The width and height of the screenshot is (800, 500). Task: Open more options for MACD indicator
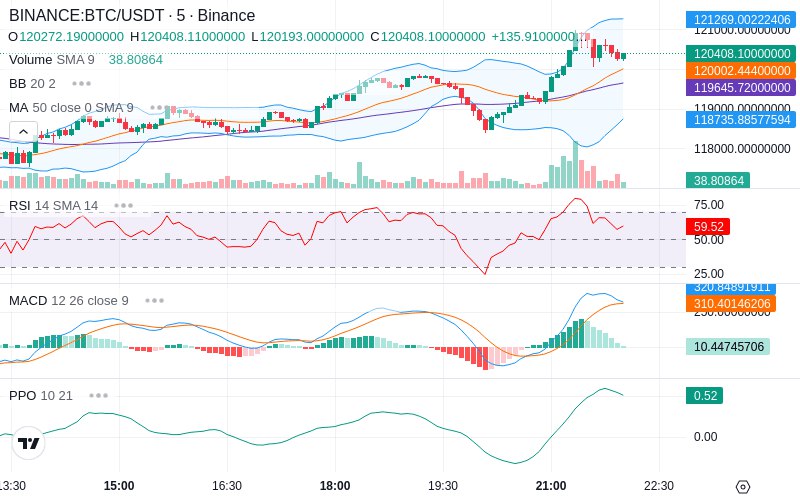coord(154,301)
